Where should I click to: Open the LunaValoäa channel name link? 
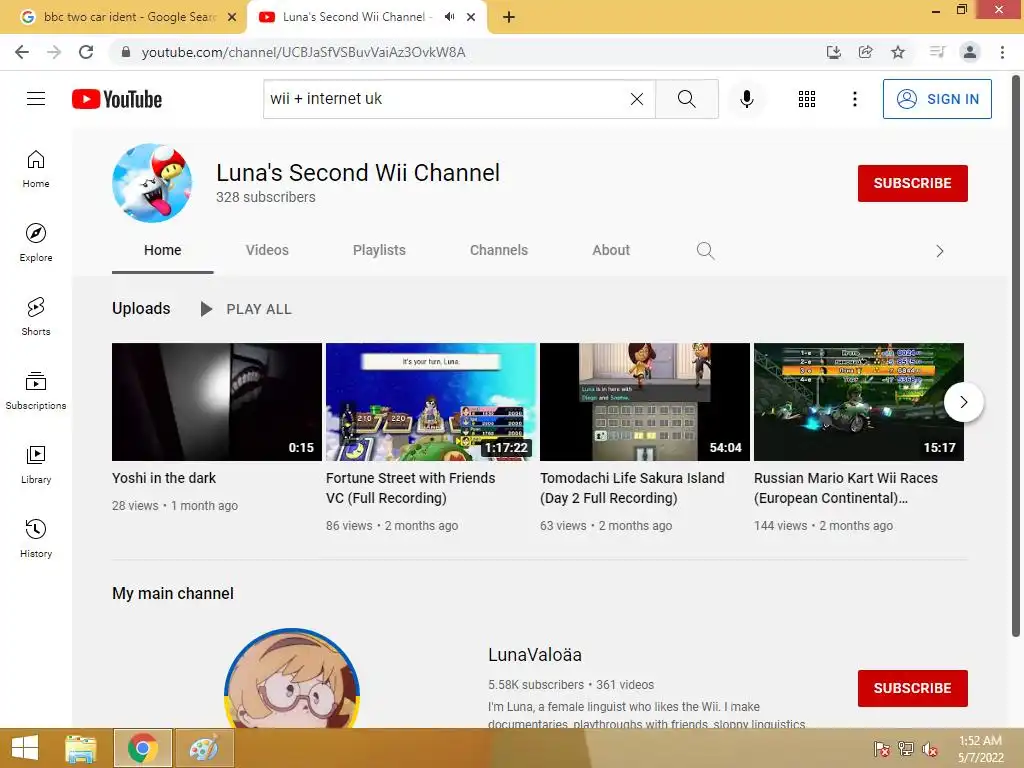pos(535,654)
